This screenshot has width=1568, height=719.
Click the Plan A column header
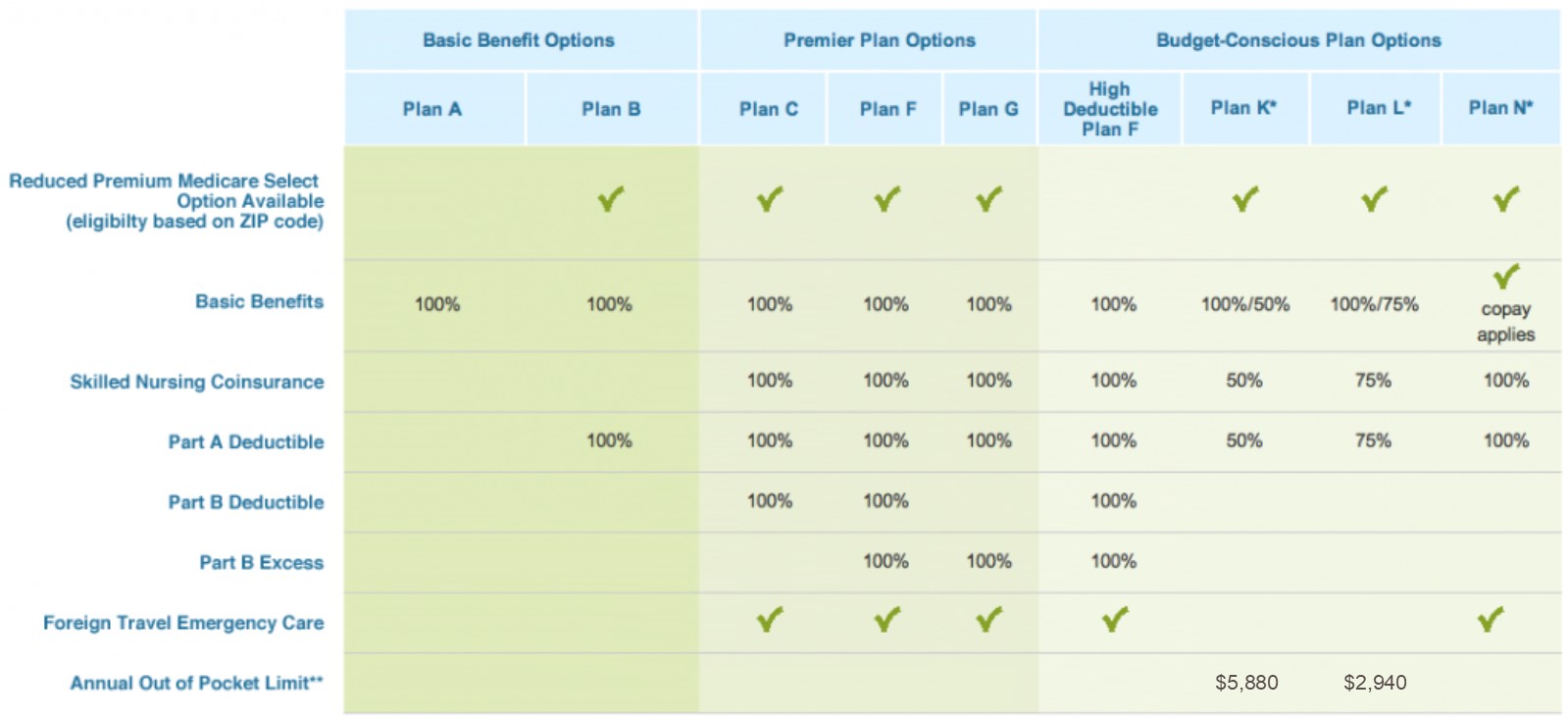click(432, 109)
